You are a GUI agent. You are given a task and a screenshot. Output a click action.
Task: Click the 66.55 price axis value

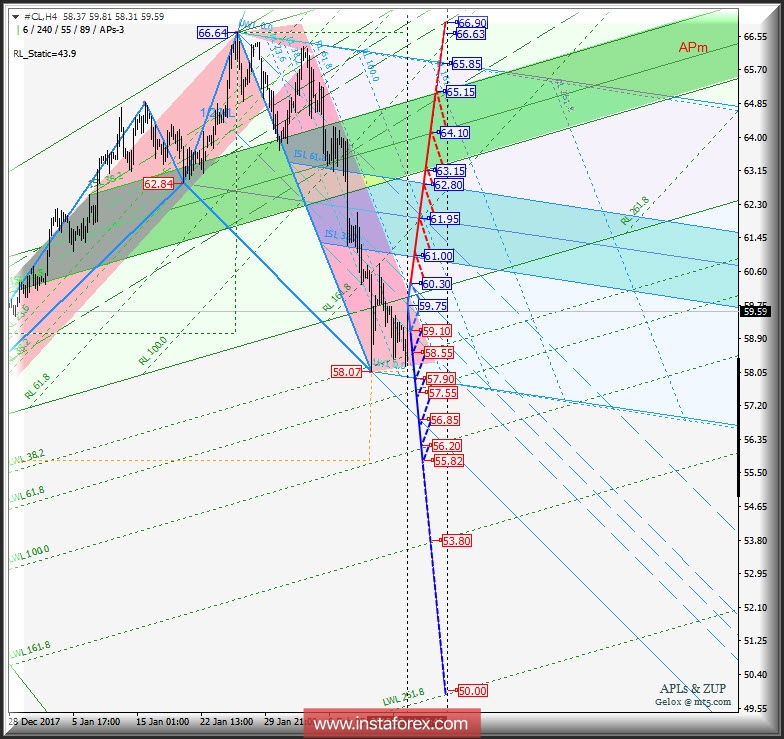[x=755, y=36]
